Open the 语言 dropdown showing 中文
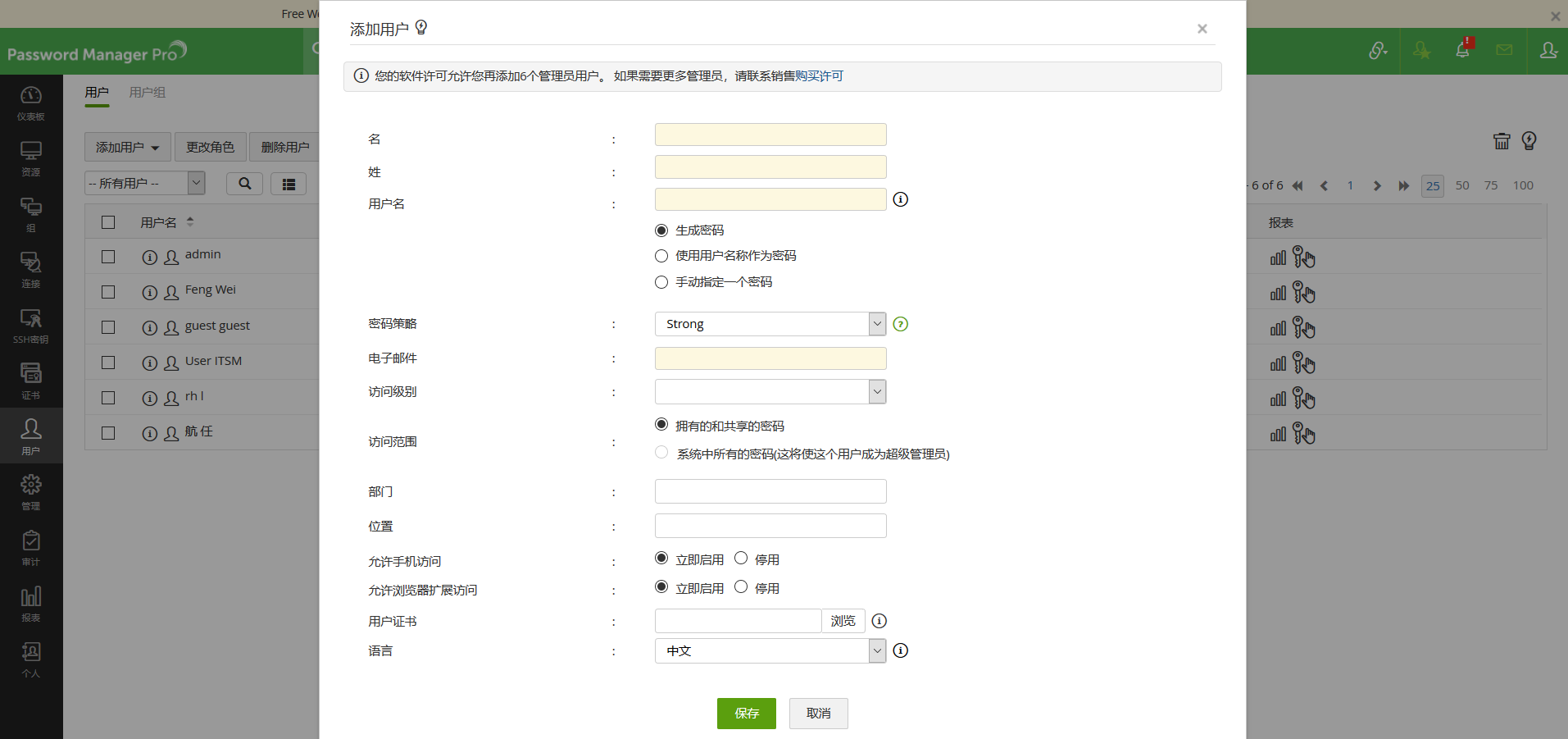The width and height of the screenshot is (1568, 739). tap(770, 650)
